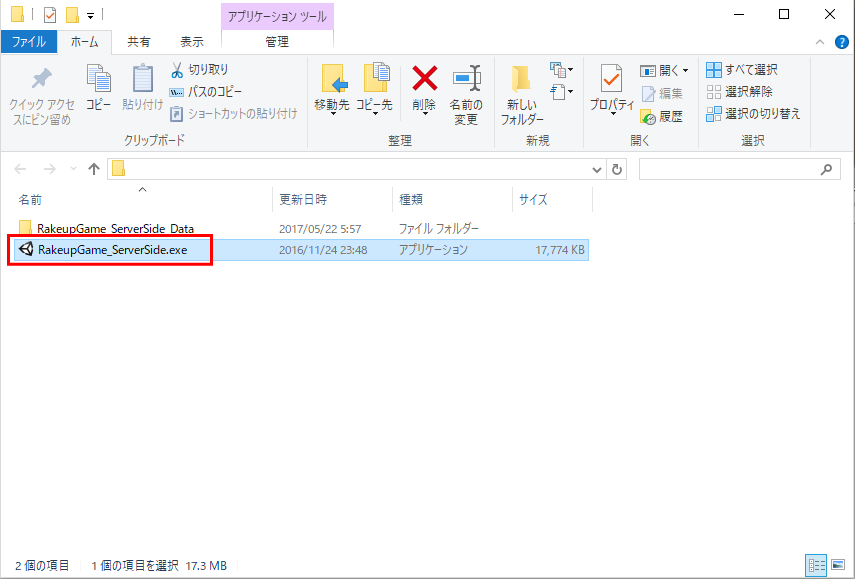Screen dimensions: 855x579
Task: Maximize the Explorer window
Action: coord(784,14)
